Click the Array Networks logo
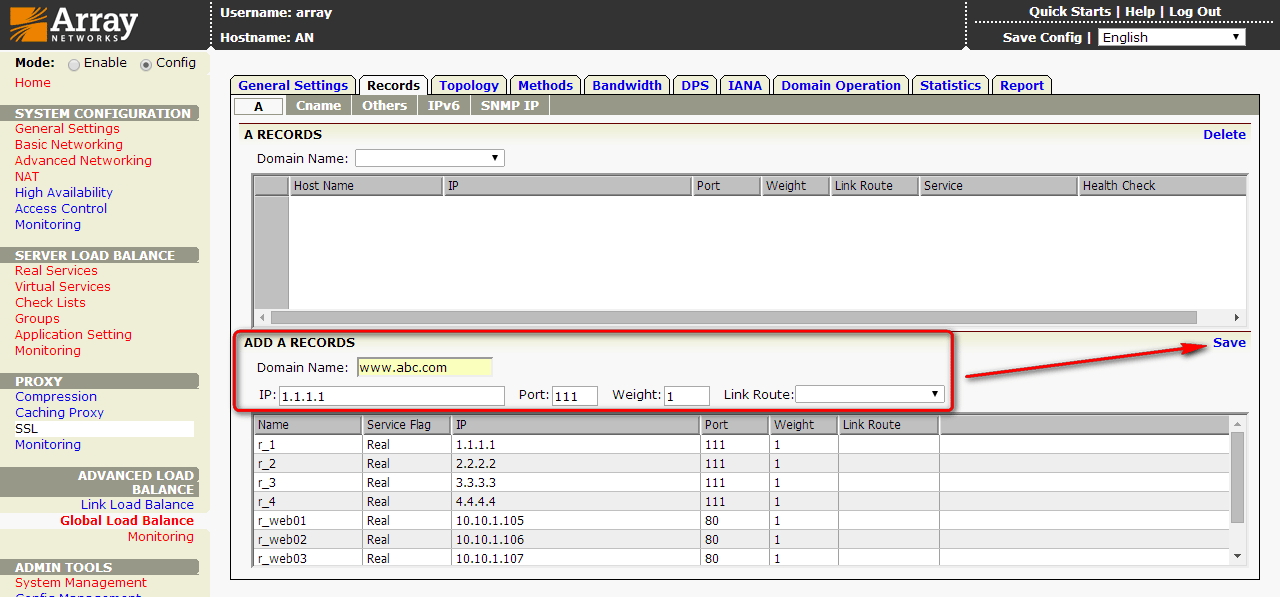The height and width of the screenshot is (597, 1280). [x=73, y=24]
